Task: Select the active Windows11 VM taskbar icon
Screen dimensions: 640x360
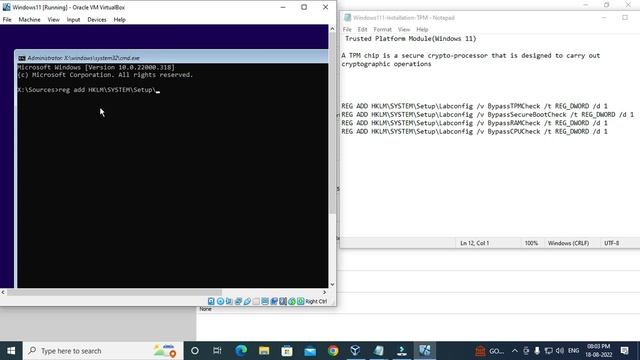Action: (424, 351)
